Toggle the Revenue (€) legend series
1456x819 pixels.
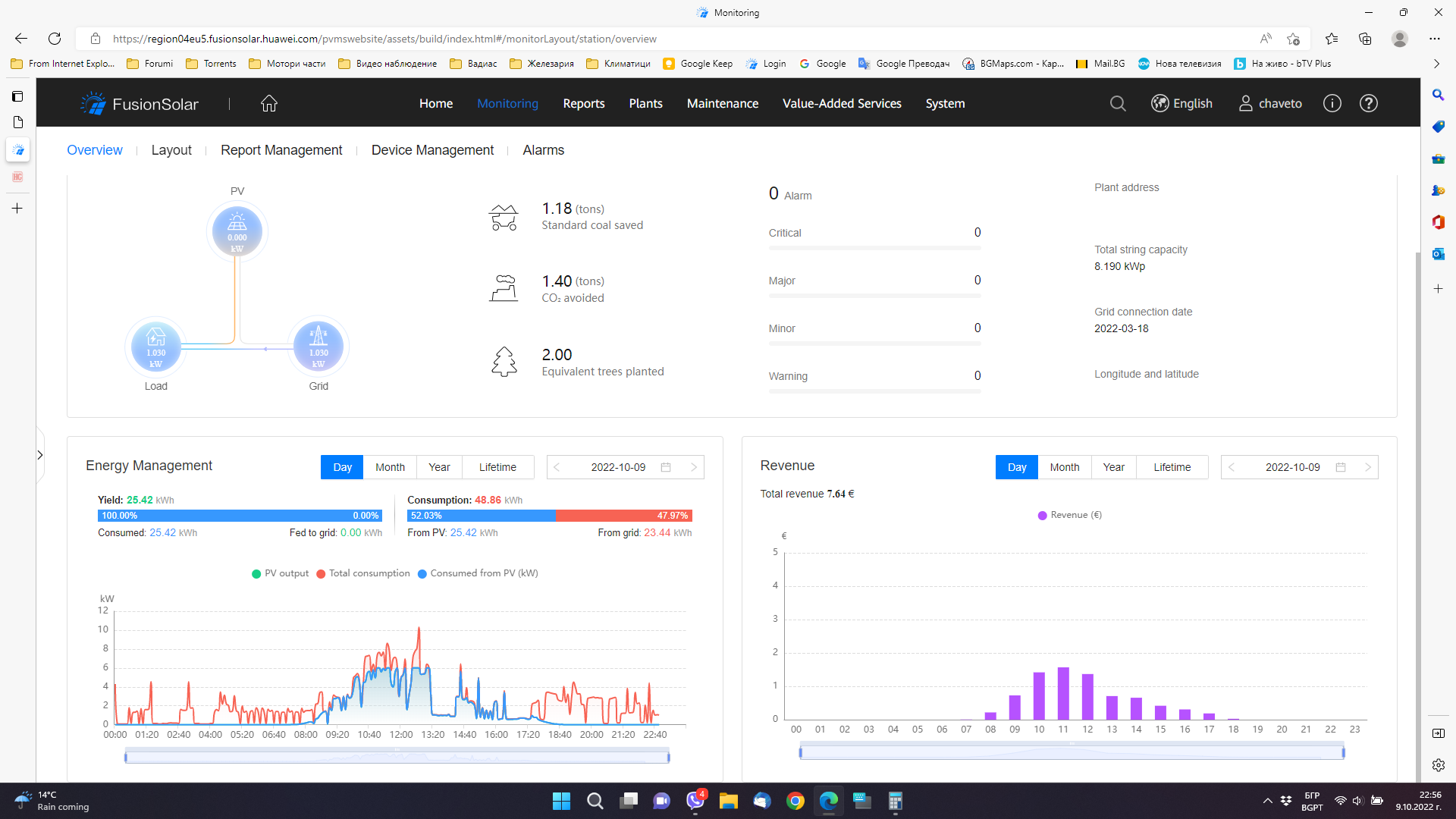click(1069, 515)
